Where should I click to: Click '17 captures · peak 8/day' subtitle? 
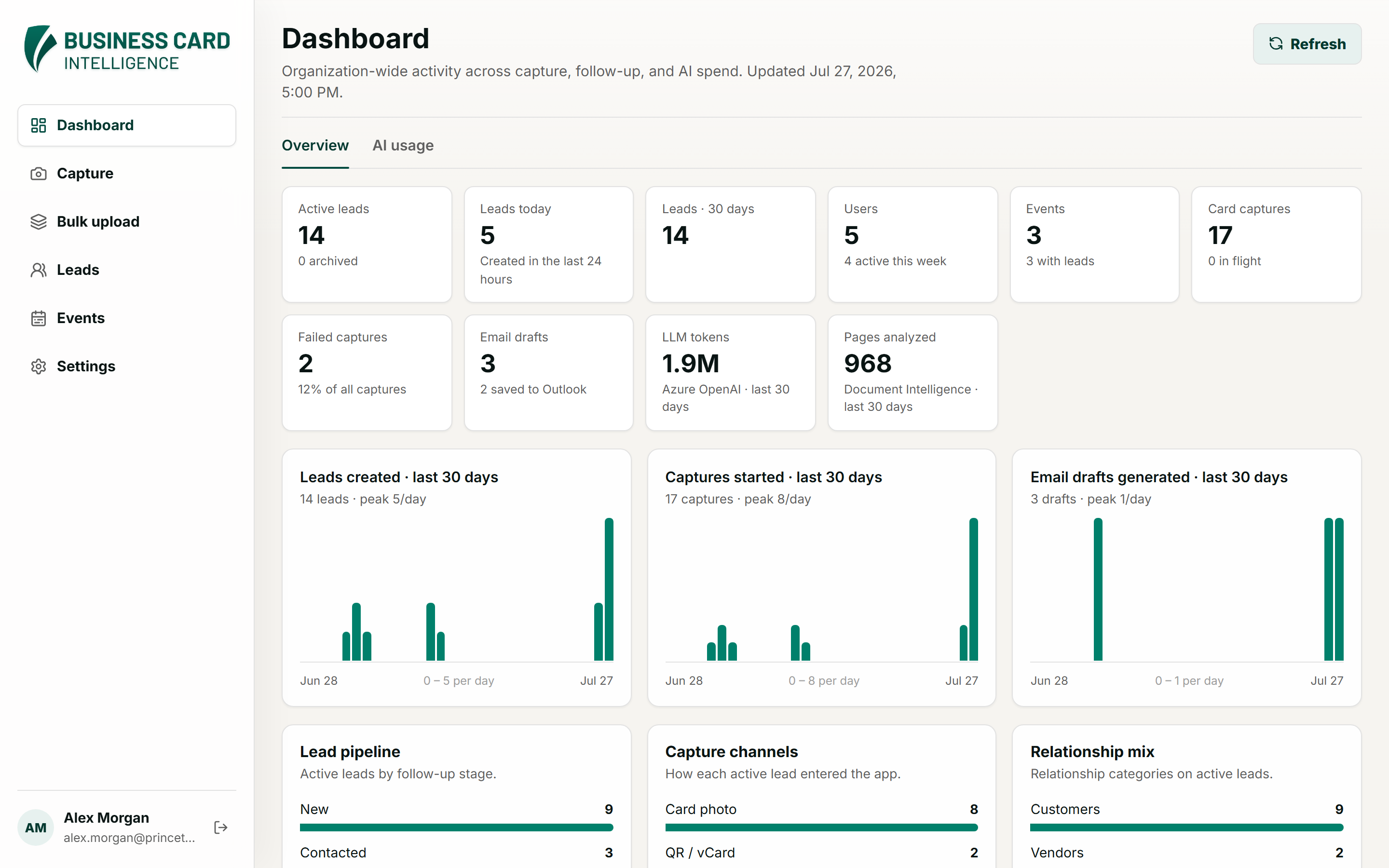point(738,499)
